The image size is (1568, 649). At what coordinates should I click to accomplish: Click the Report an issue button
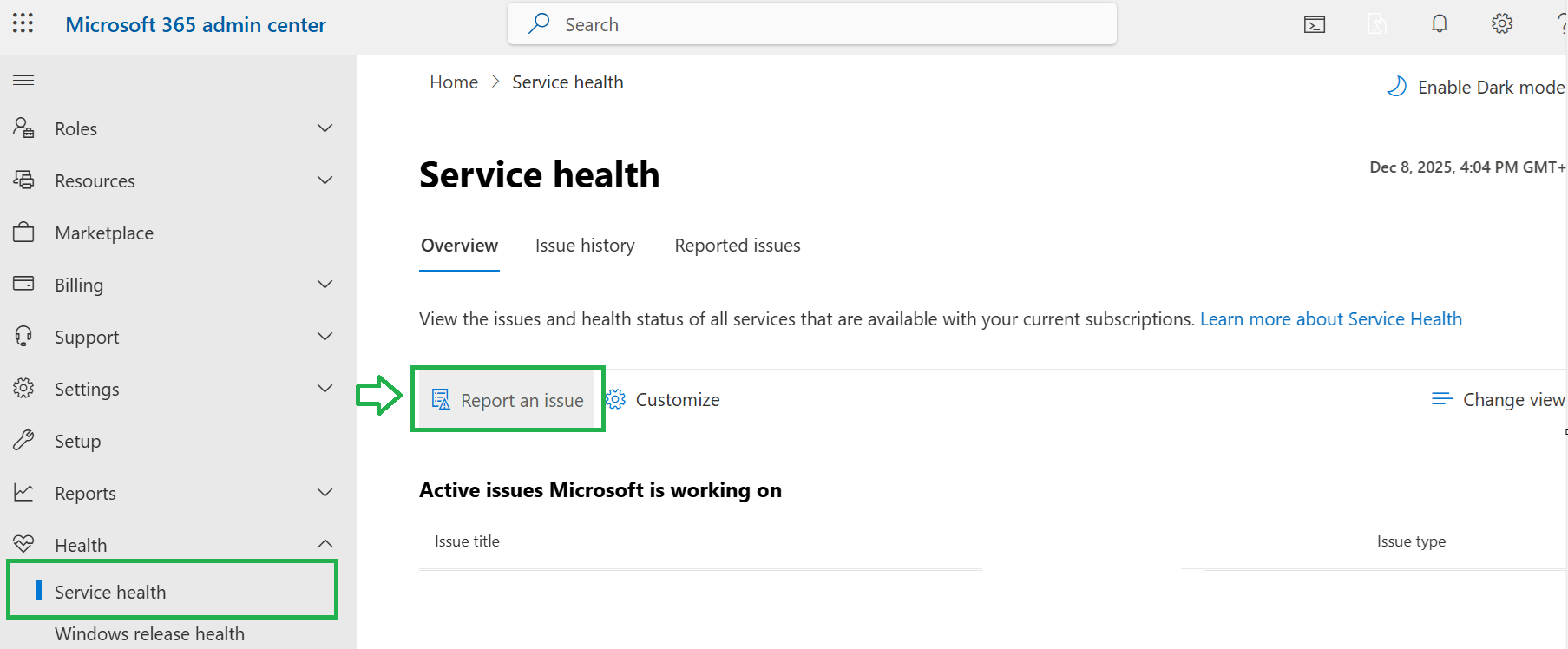pyautogui.click(x=508, y=400)
